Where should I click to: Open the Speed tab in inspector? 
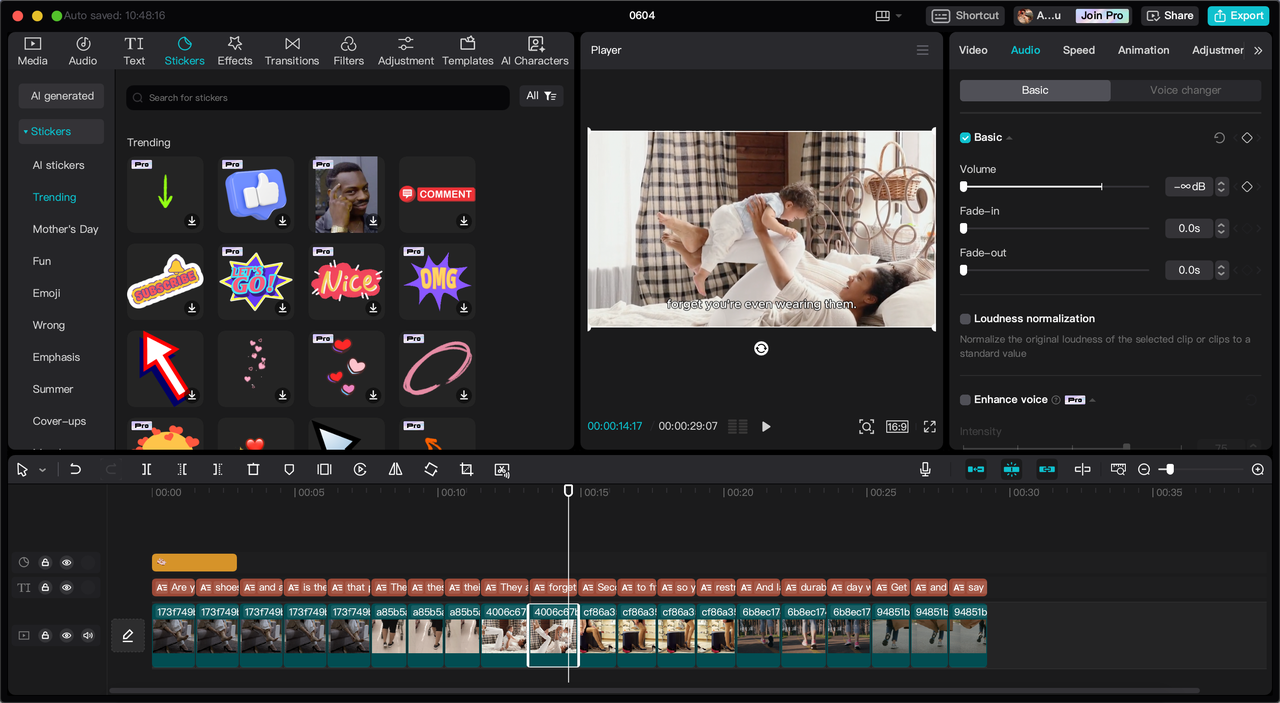[1078, 50]
